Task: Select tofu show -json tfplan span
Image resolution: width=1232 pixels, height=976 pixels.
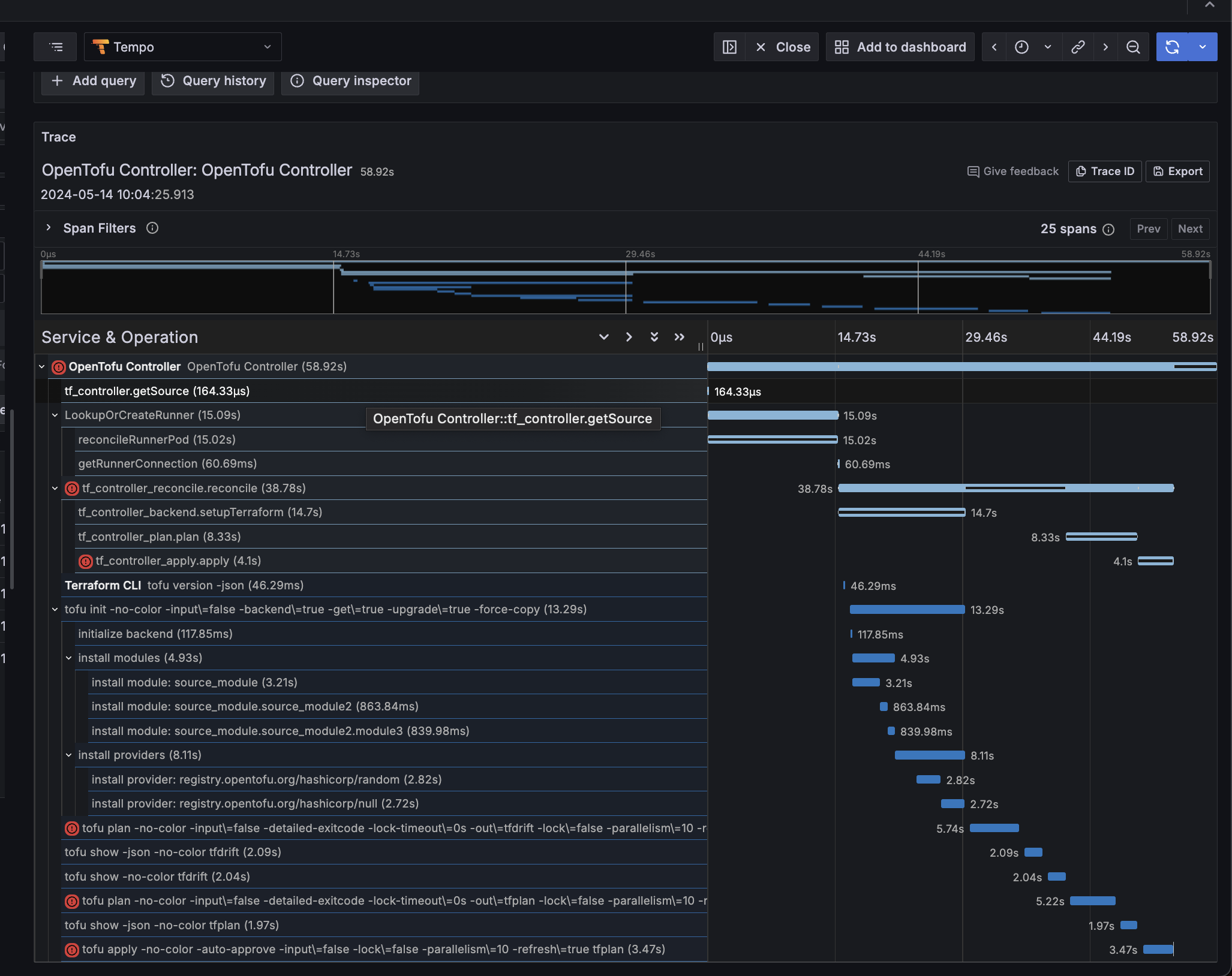Action: (x=384, y=925)
